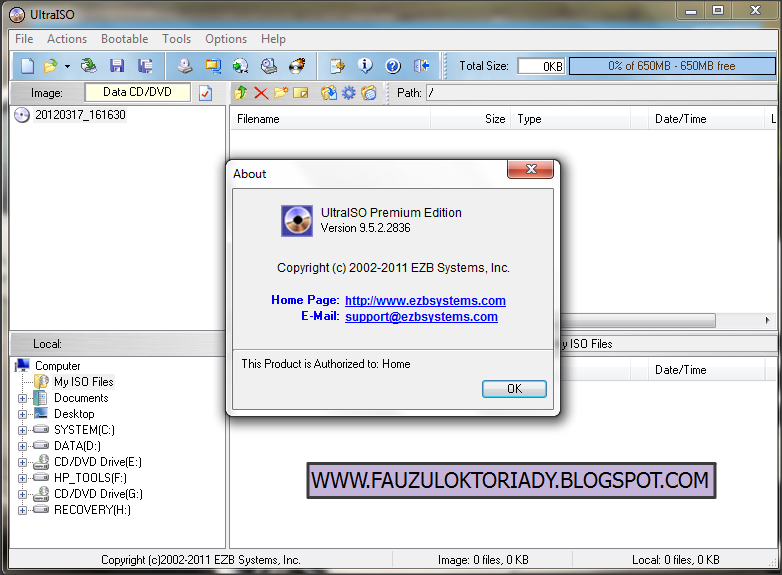782x575 pixels.
Task: Click the Save floppy disk icon
Action: (x=117, y=66)
